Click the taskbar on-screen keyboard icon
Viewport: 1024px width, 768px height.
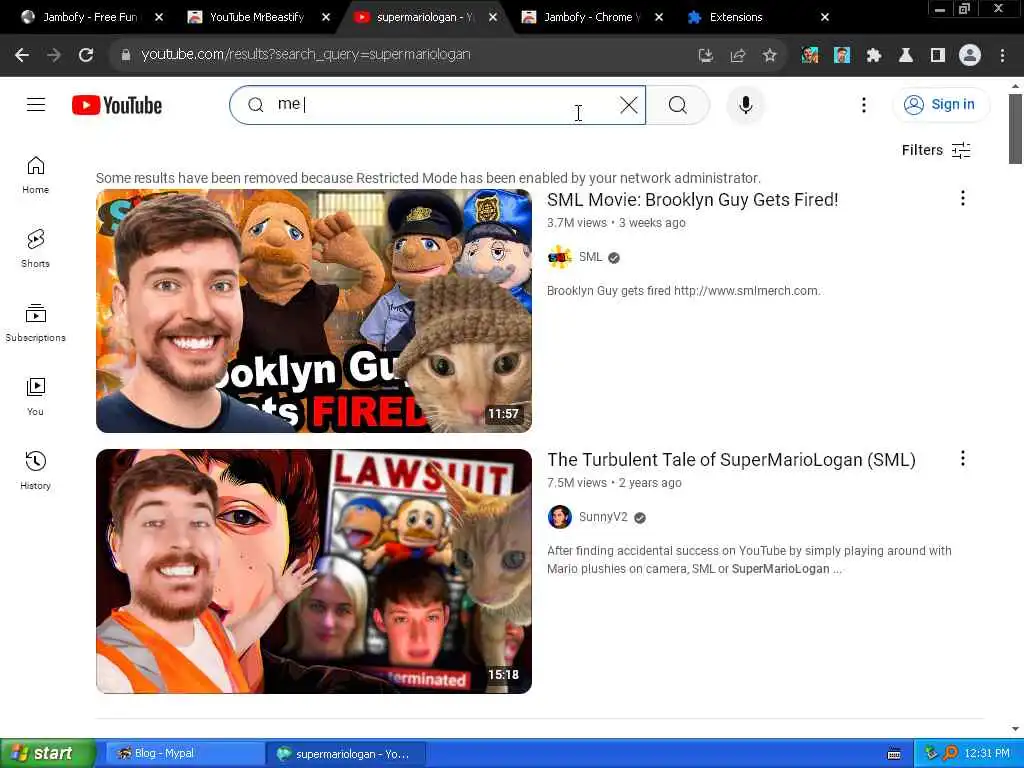tap(894, 754)
